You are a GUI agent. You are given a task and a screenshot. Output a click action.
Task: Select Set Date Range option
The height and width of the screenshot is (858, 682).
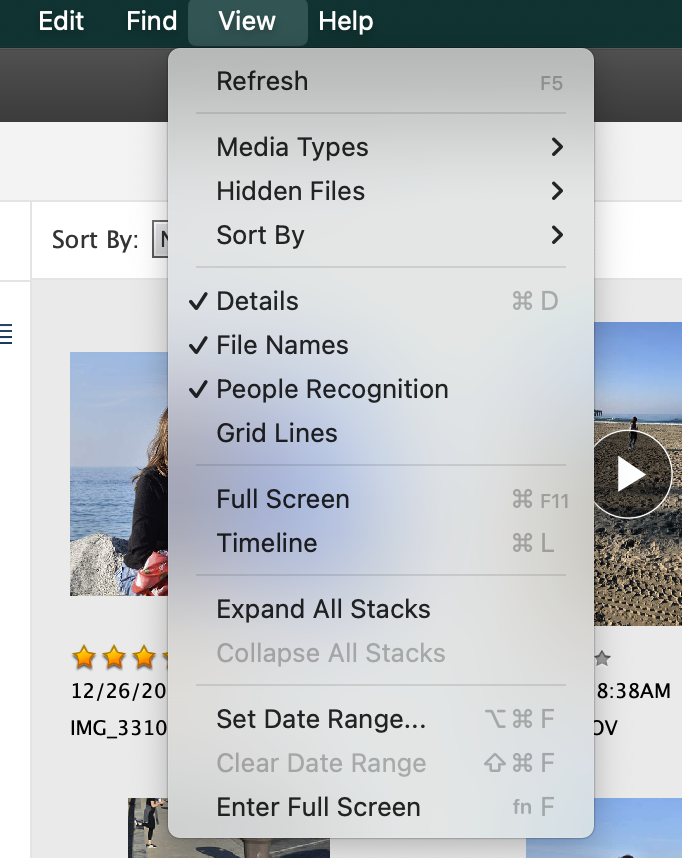click(321, 719)
